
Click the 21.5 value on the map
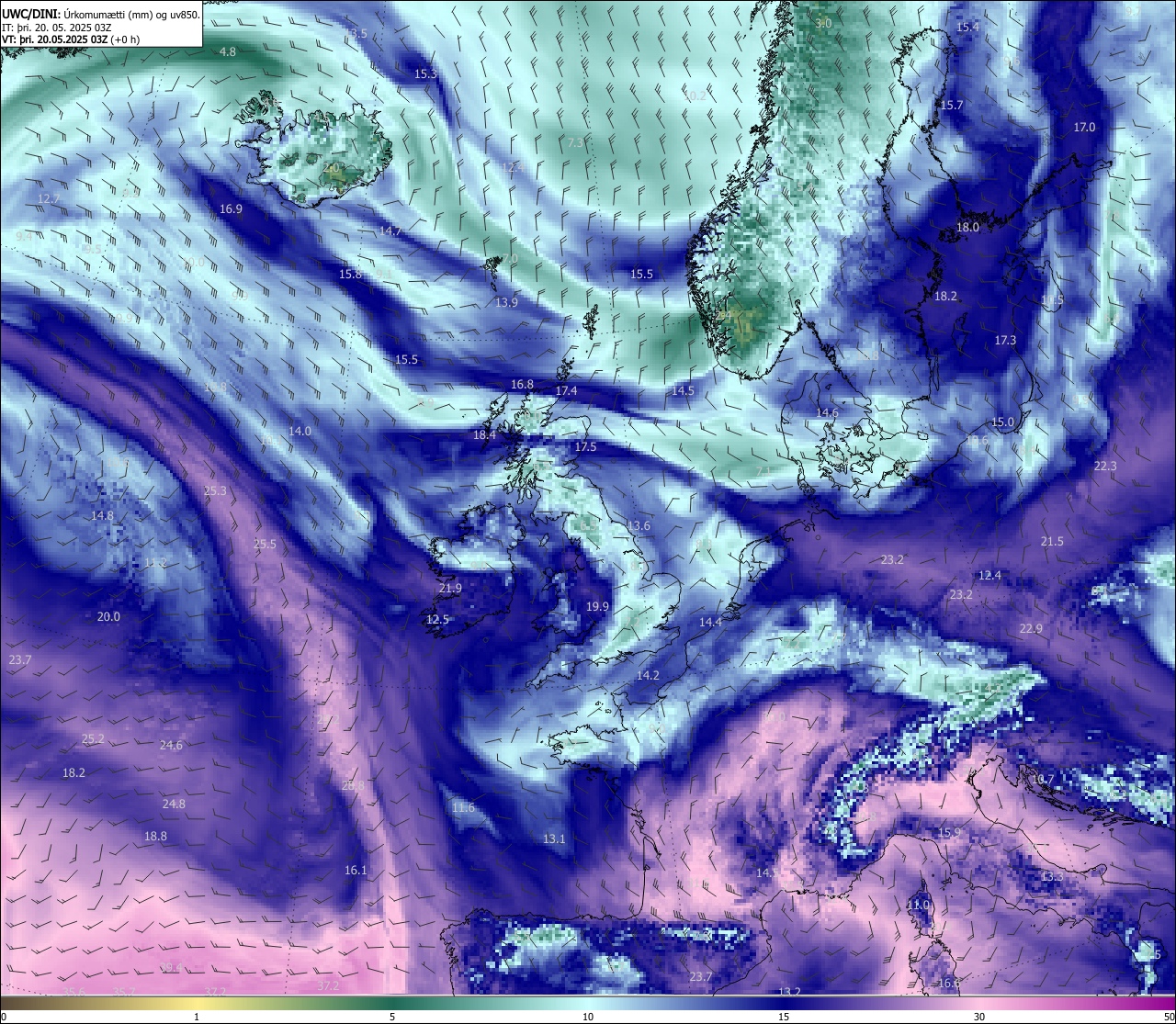[x=1052, y=541]
